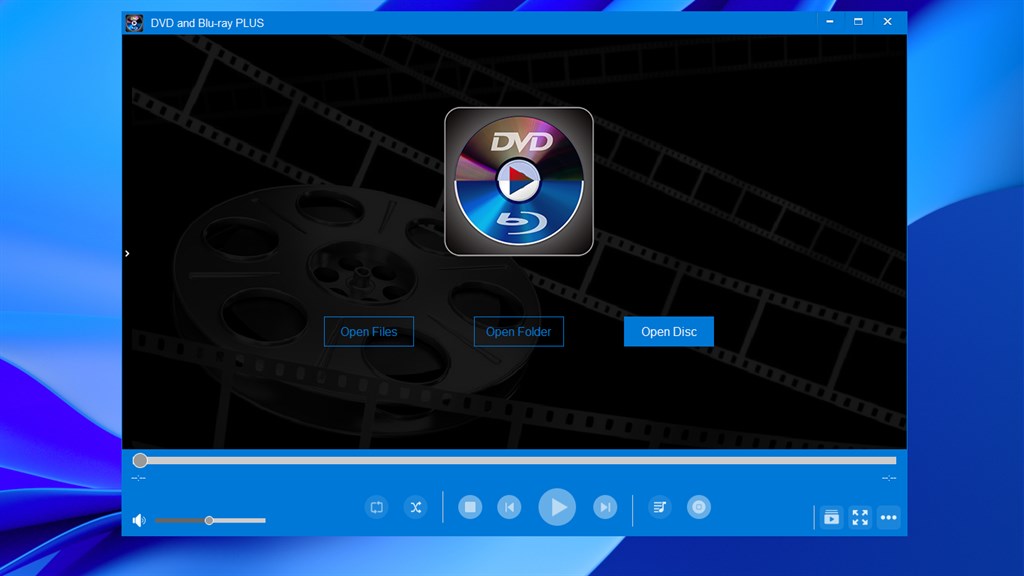The image size is (1024, 576).
Task: Mute audio using the speaker icon
Action: click(x=139, y=520)
